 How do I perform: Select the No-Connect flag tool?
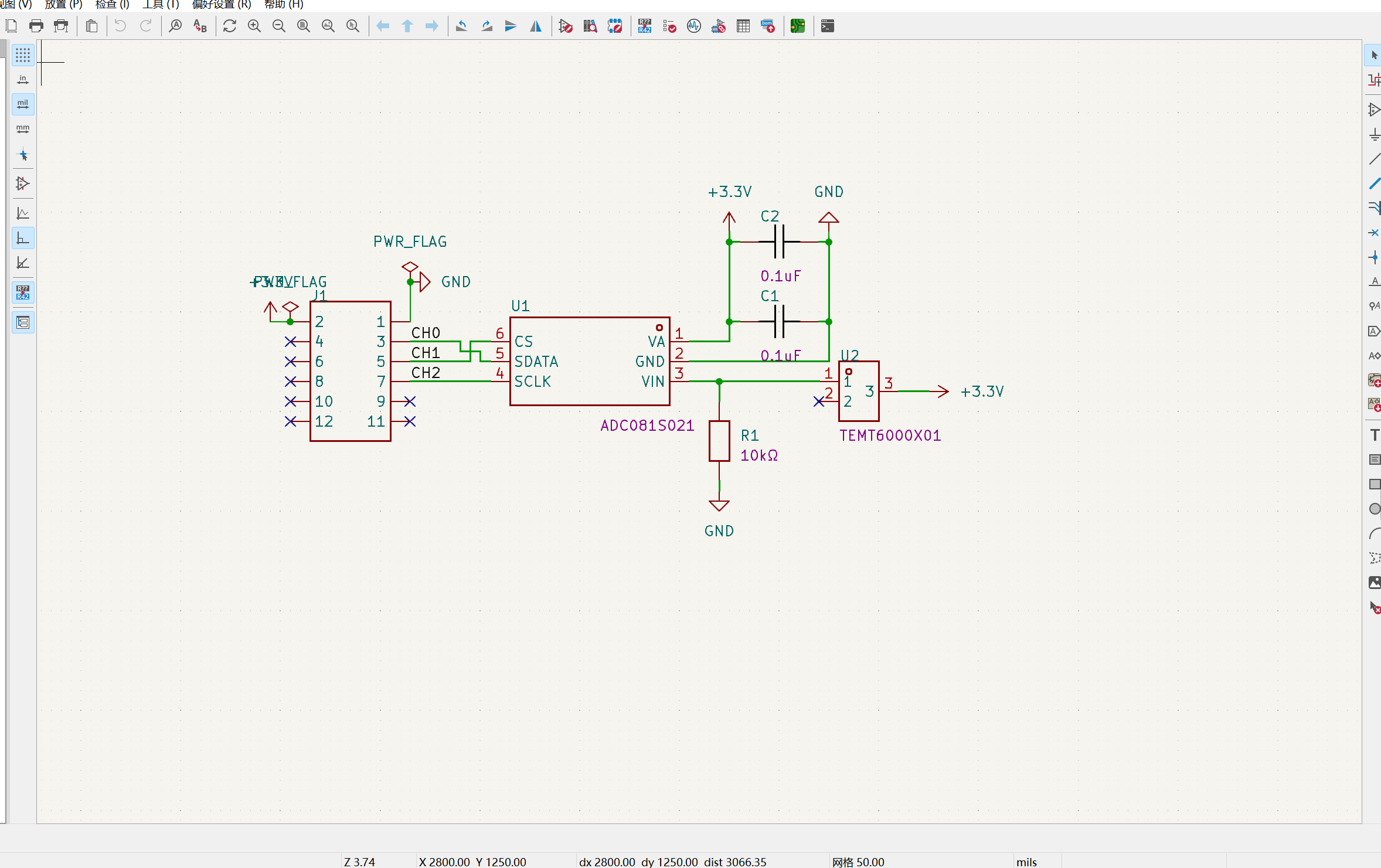pyautogui.click(x=1374, y=233)
